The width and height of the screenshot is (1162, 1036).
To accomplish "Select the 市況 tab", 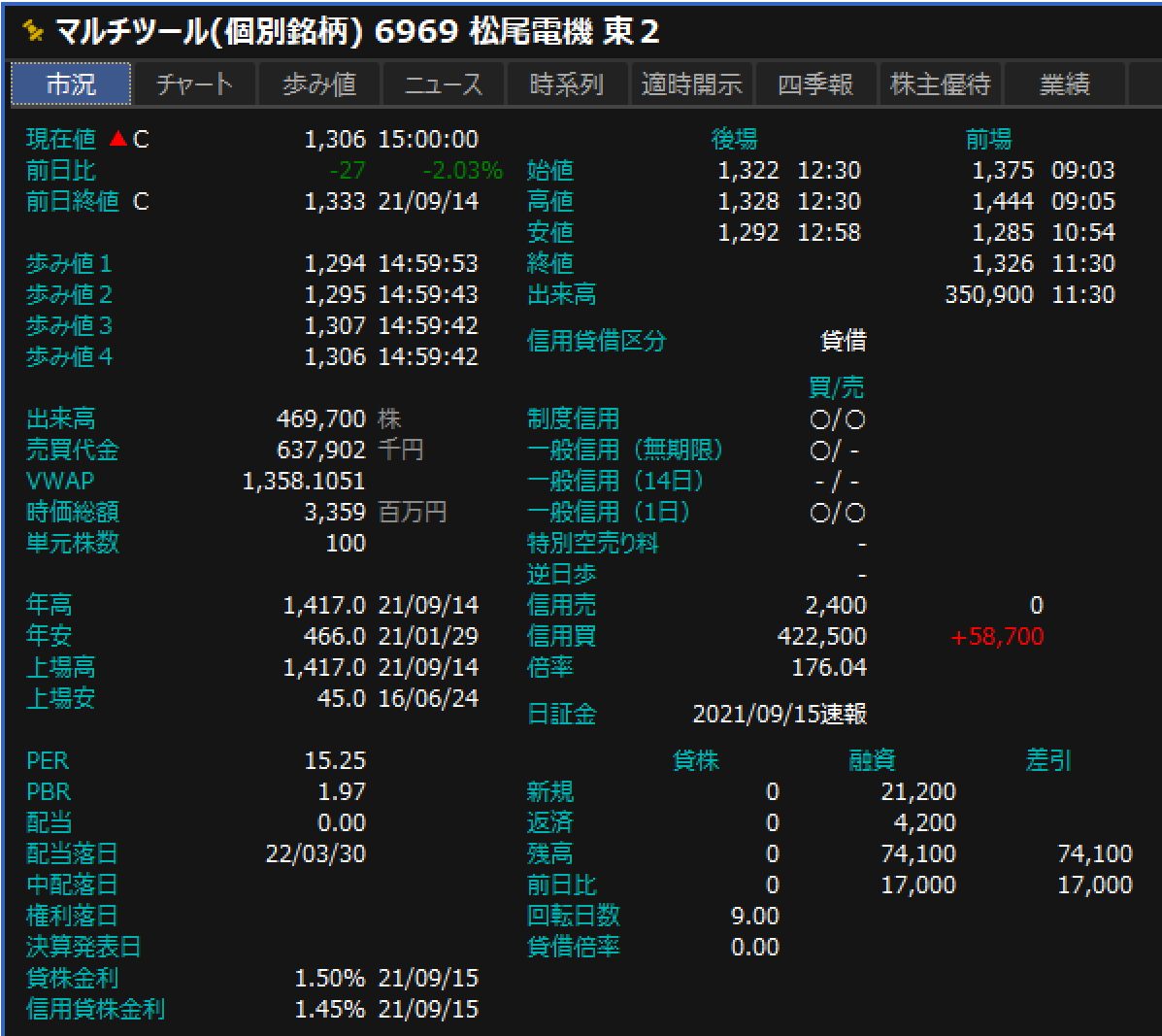I will coord(71,84).
